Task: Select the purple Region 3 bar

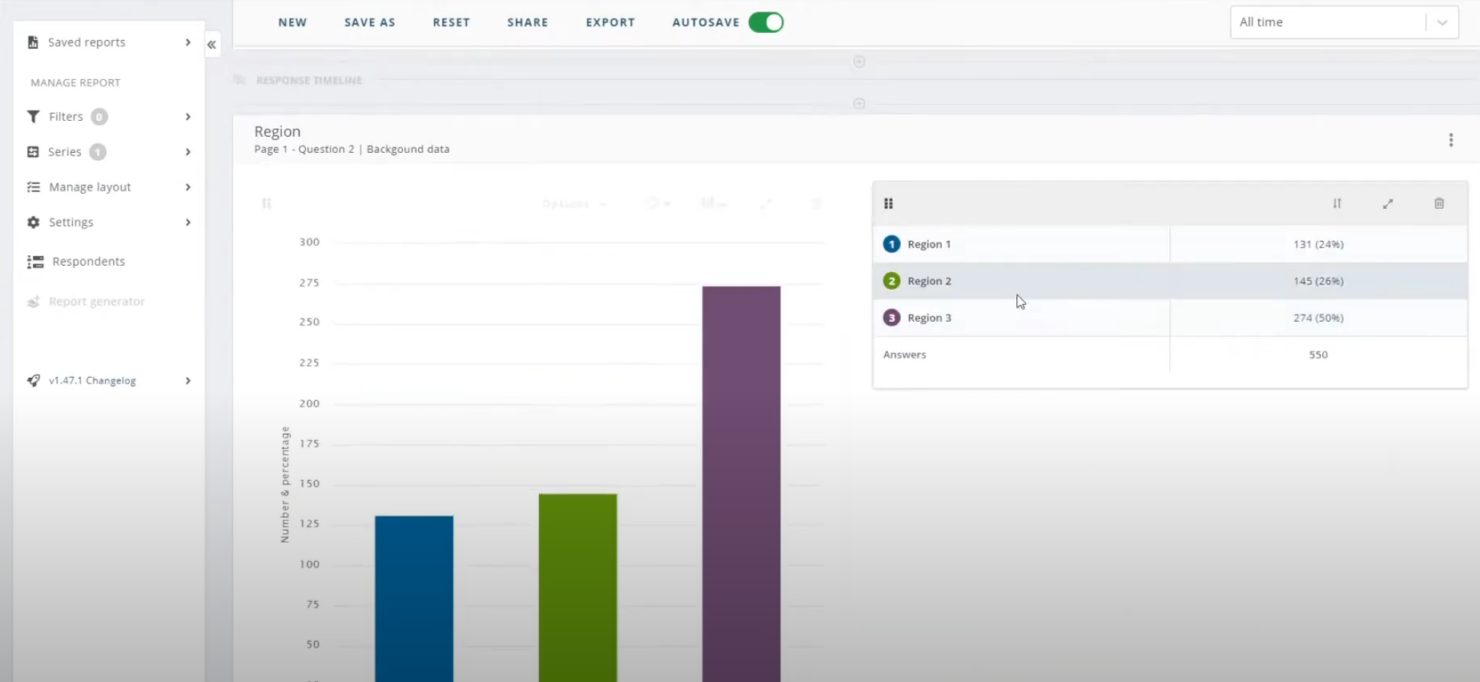Action: (x=740, y=480)
